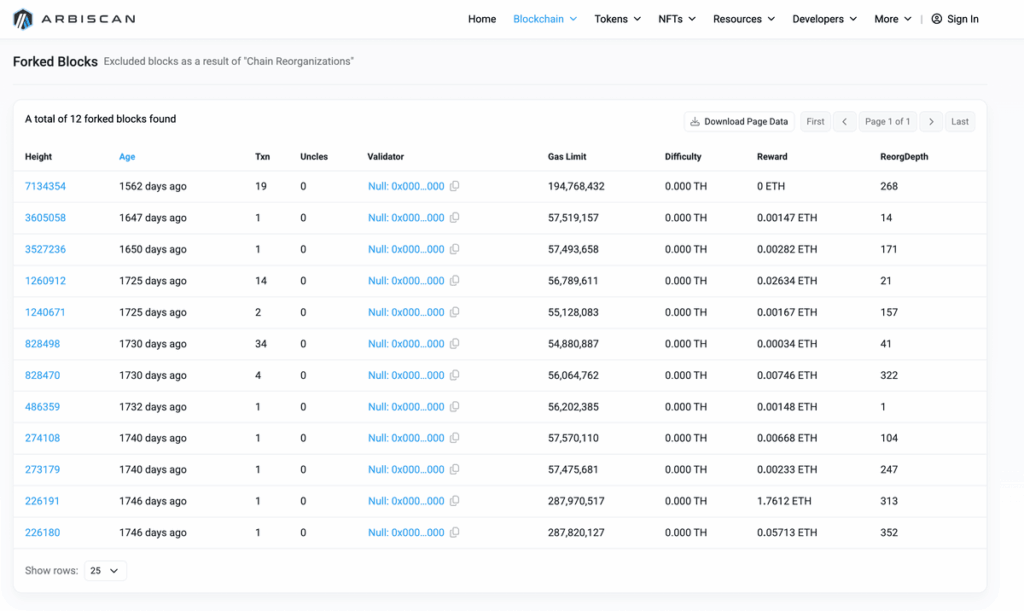
Task: Click the Arbiscan logo
Action: click(x=74, y=19)
